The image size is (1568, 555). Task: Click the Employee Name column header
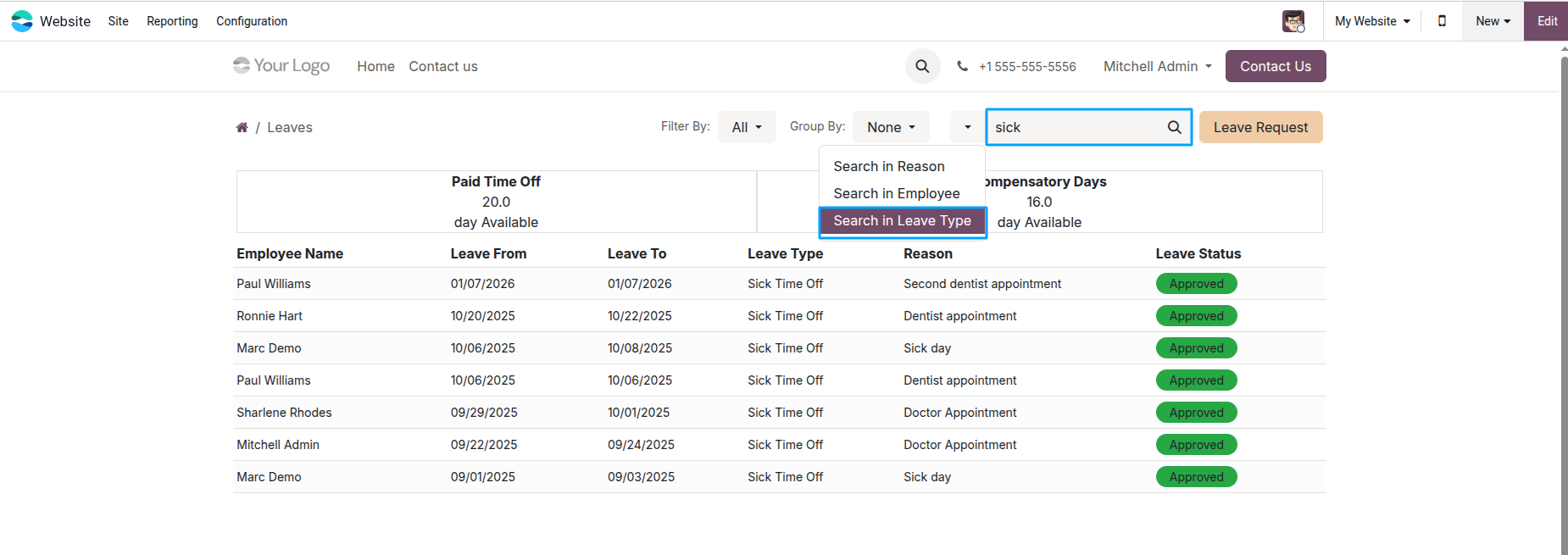click(x=290, y=253)
